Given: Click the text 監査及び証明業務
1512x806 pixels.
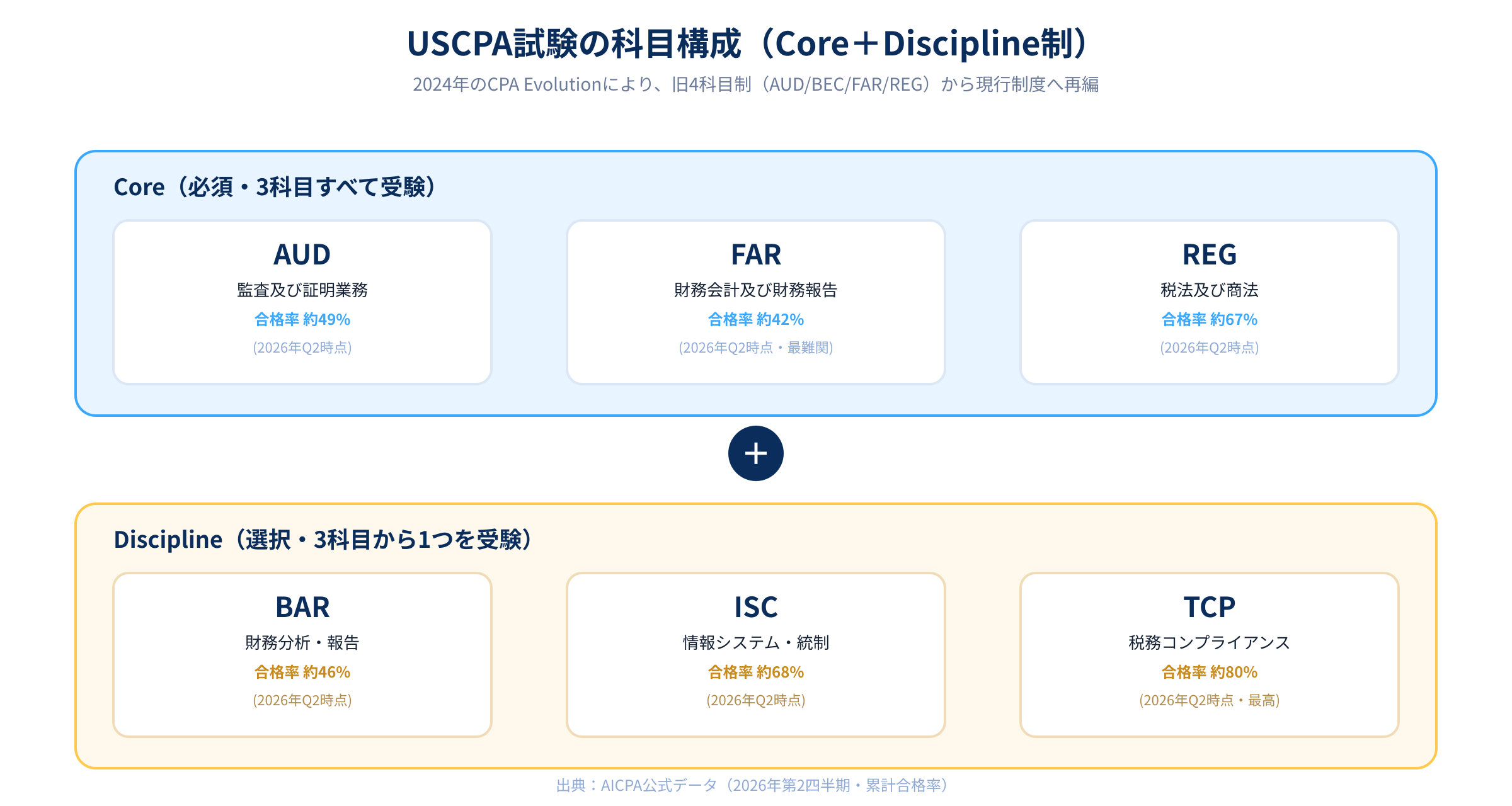Looking at the screenshot, I should tap(302, 290).
